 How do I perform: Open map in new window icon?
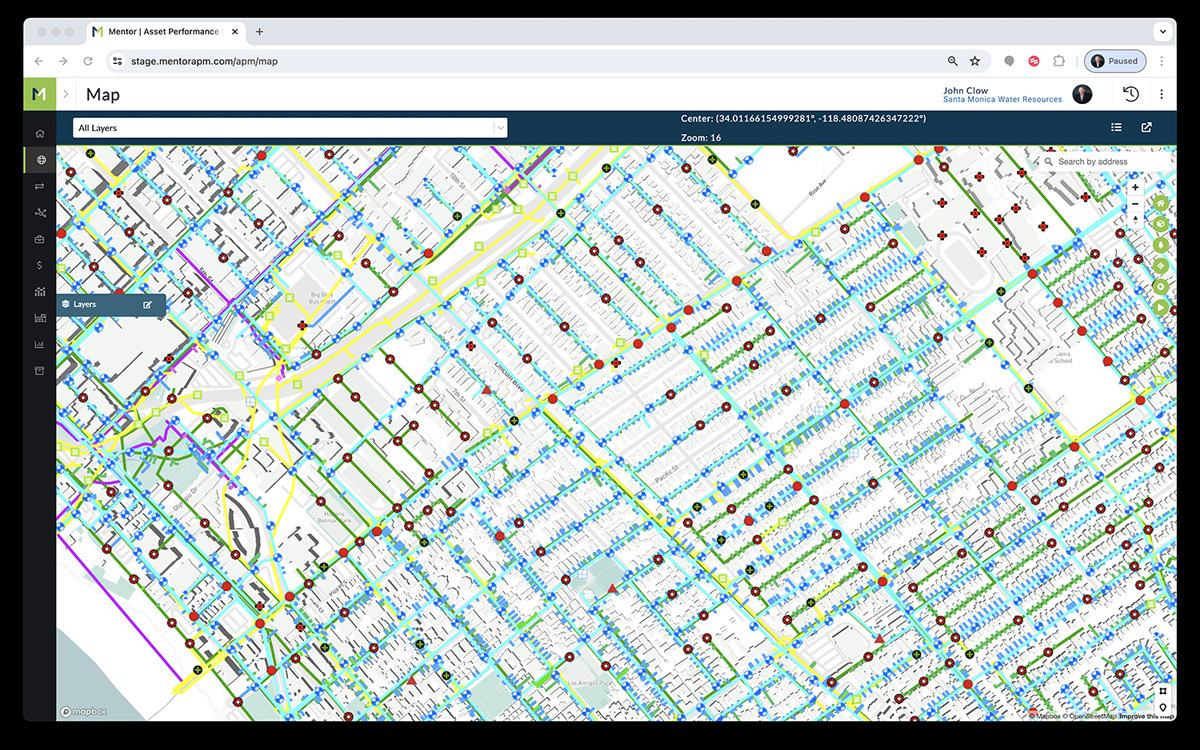(1146, 128)
